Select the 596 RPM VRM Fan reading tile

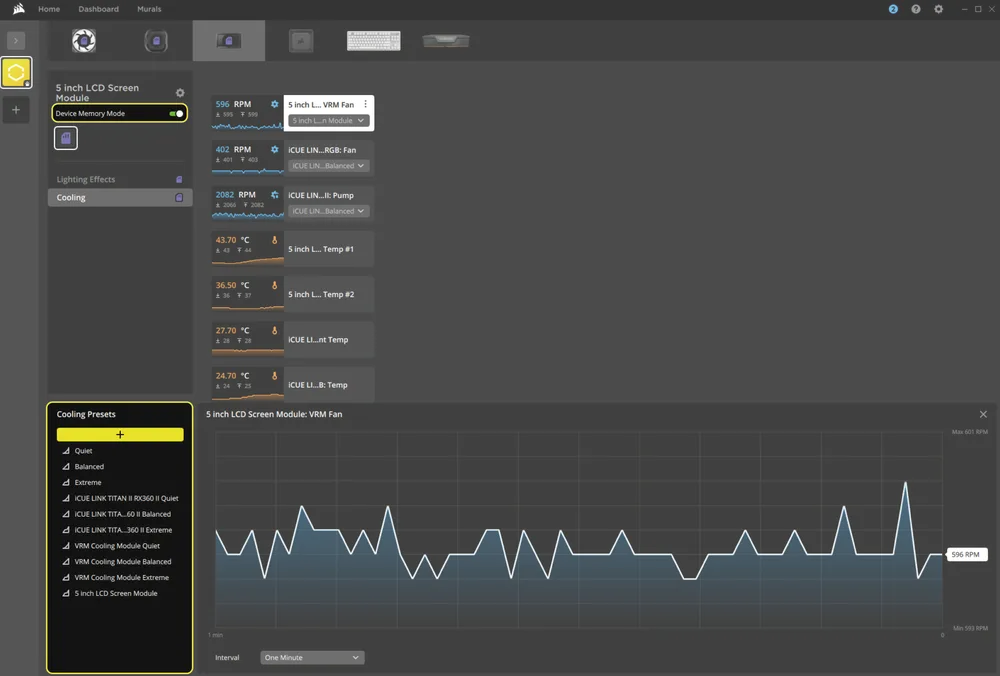[x=247, y=113]
